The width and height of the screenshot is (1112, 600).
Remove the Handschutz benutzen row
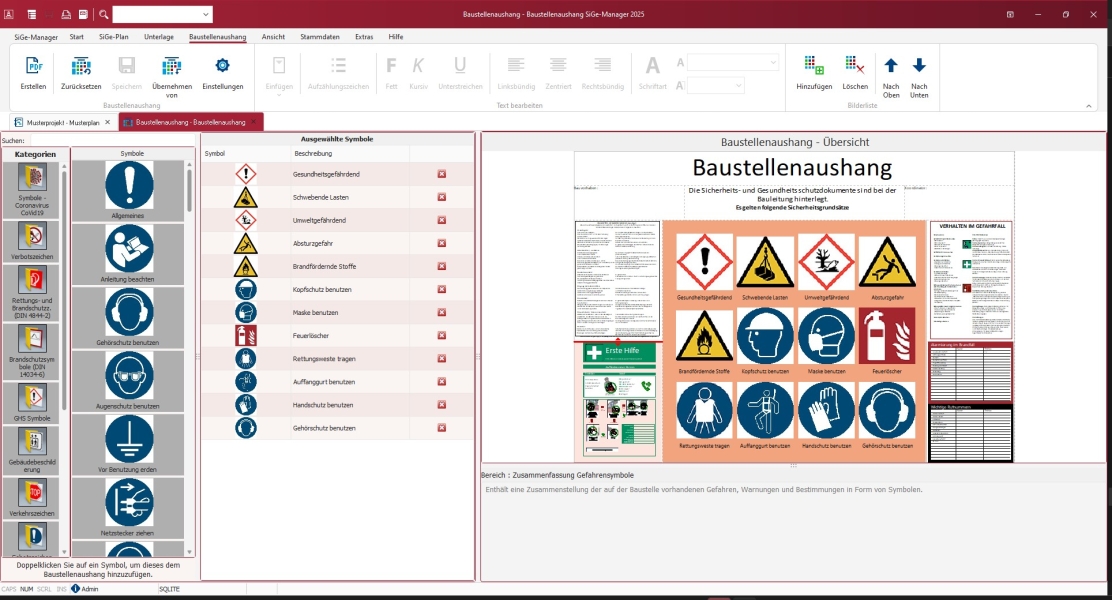(x=442, y=405)
